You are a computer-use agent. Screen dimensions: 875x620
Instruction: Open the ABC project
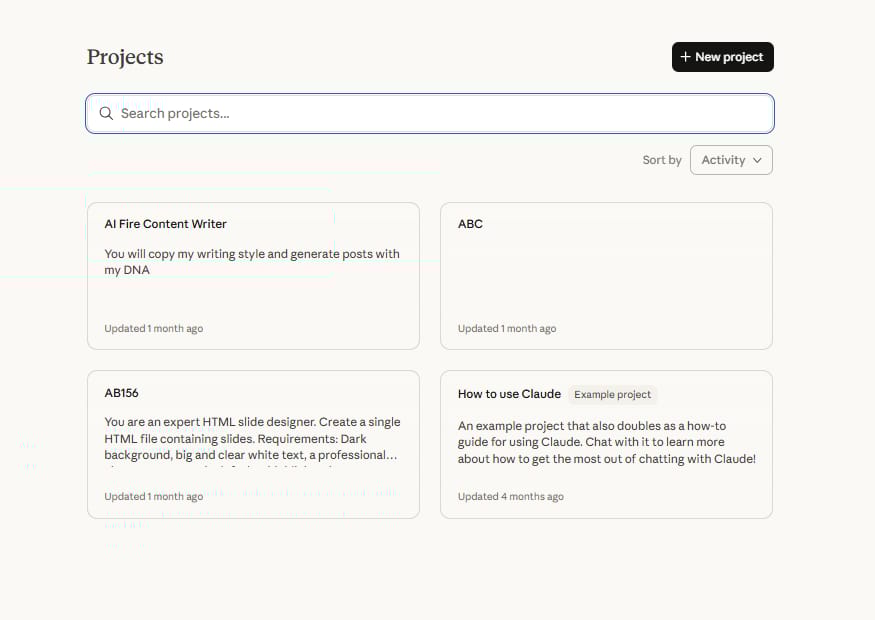point(606,275)
